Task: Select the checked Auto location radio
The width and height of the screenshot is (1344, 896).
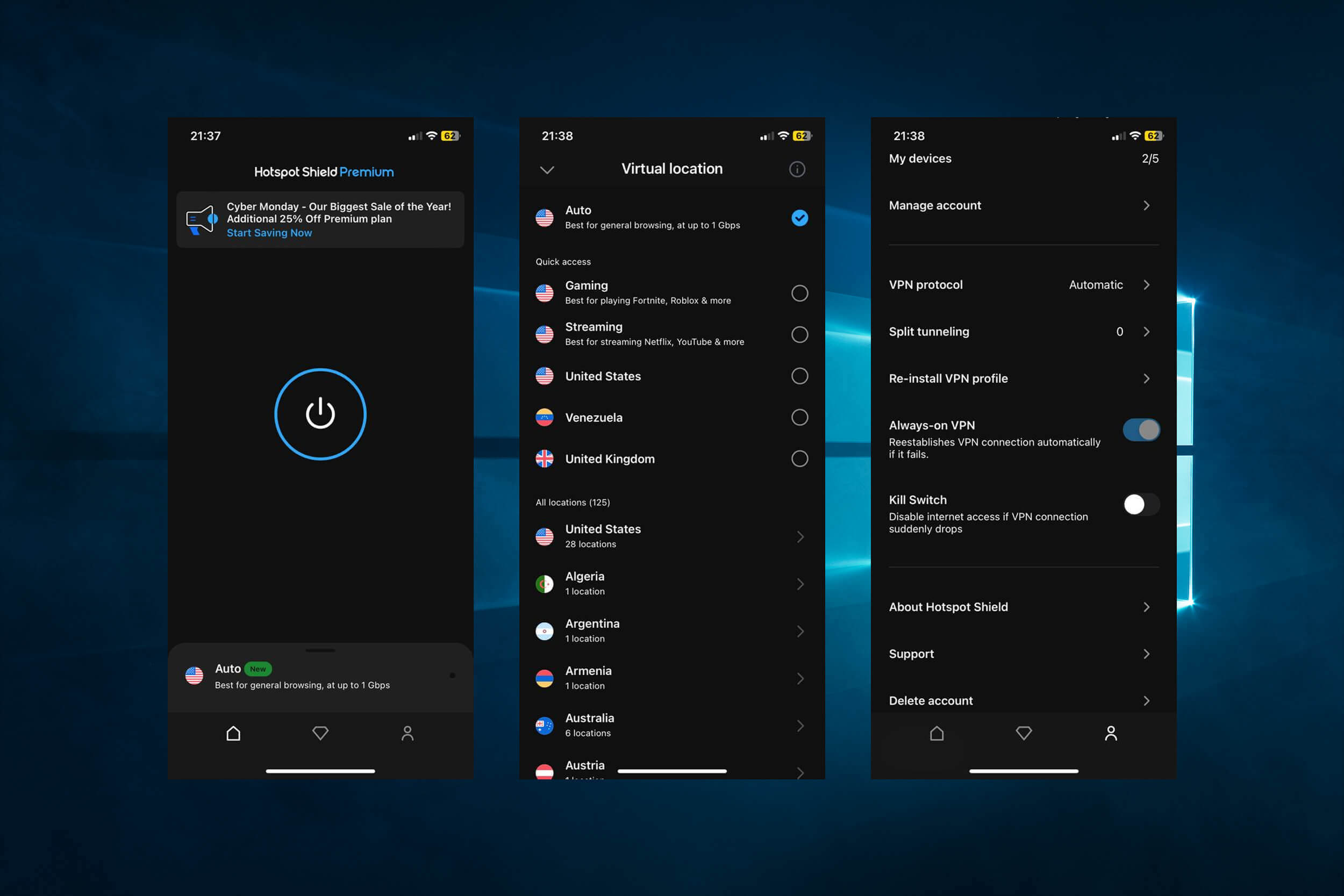Action: (x=799, y=218)
